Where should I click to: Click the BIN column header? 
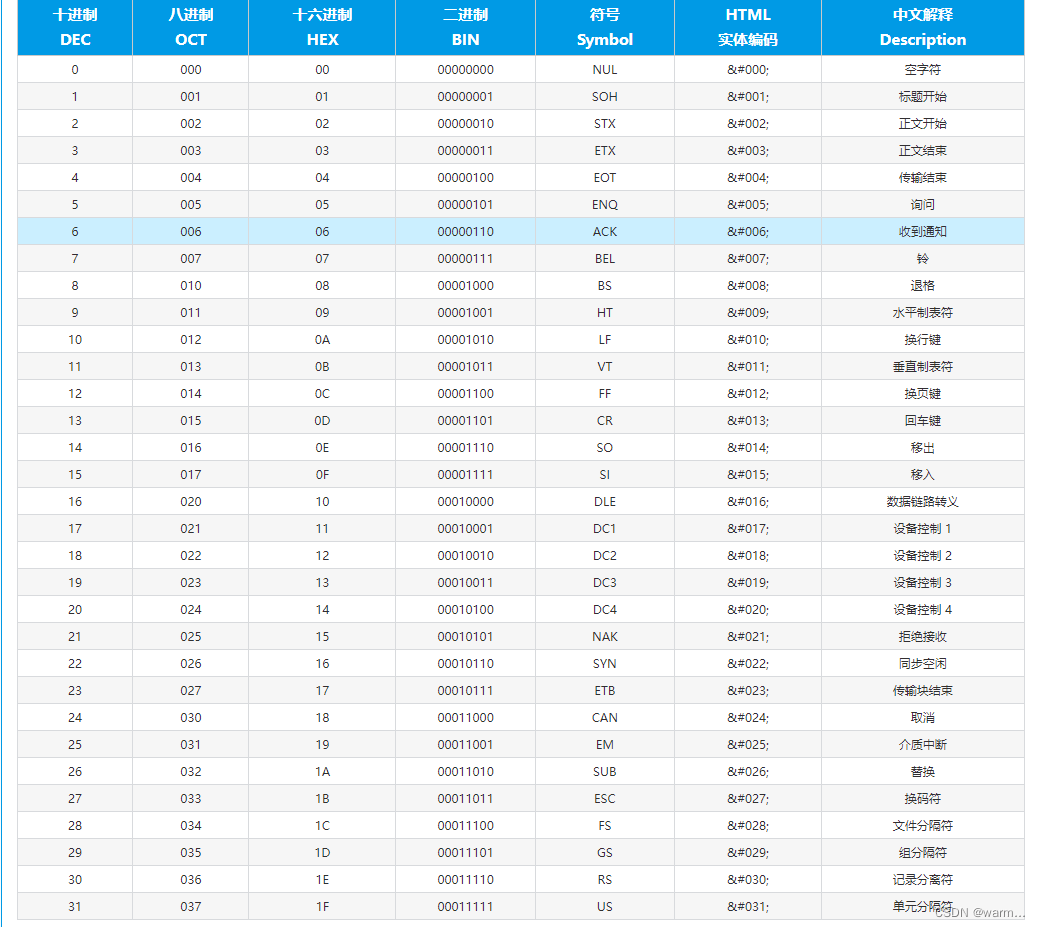[466, 27]
